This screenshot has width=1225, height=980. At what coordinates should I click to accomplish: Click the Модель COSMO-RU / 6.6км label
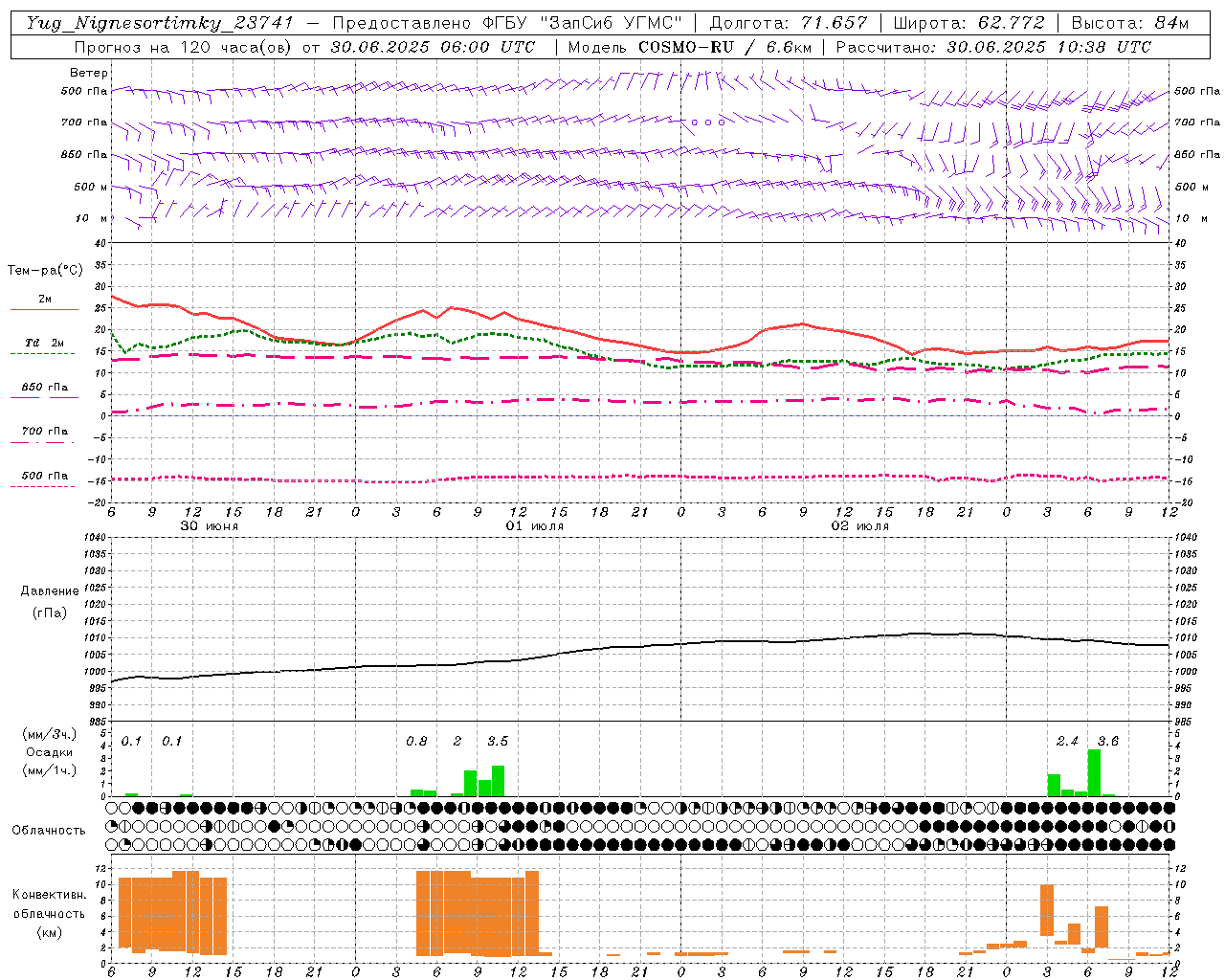[x=690, y=47]
